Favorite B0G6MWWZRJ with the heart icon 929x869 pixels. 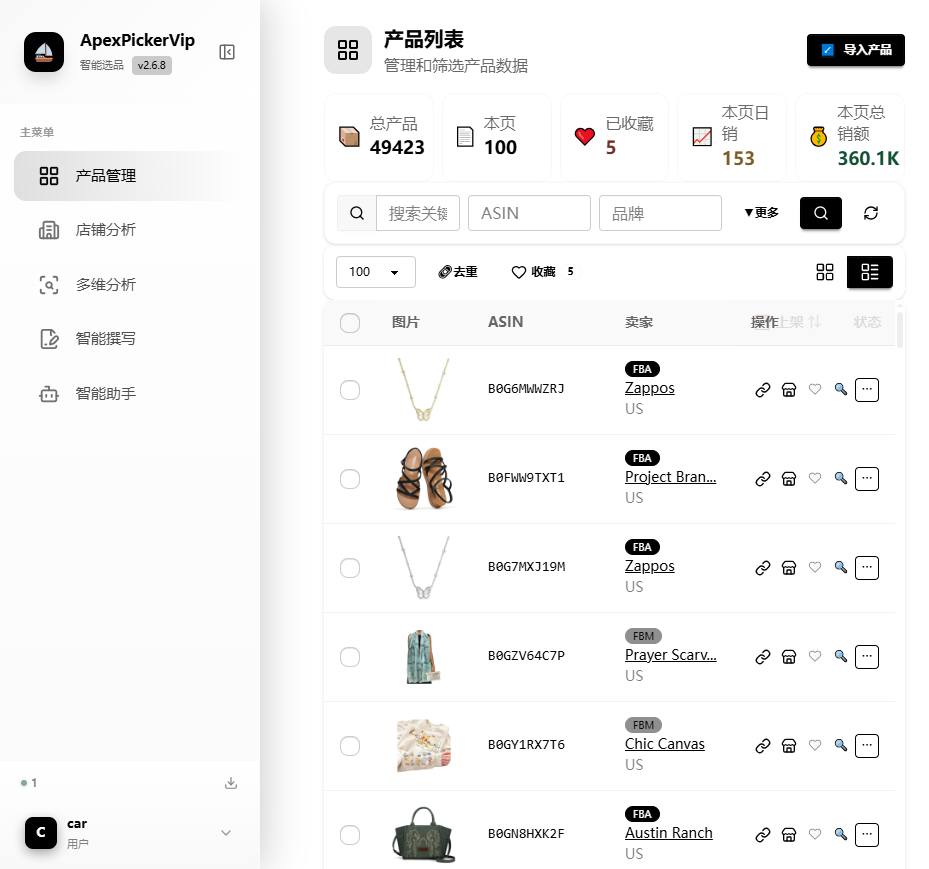(x=815, y=389)
